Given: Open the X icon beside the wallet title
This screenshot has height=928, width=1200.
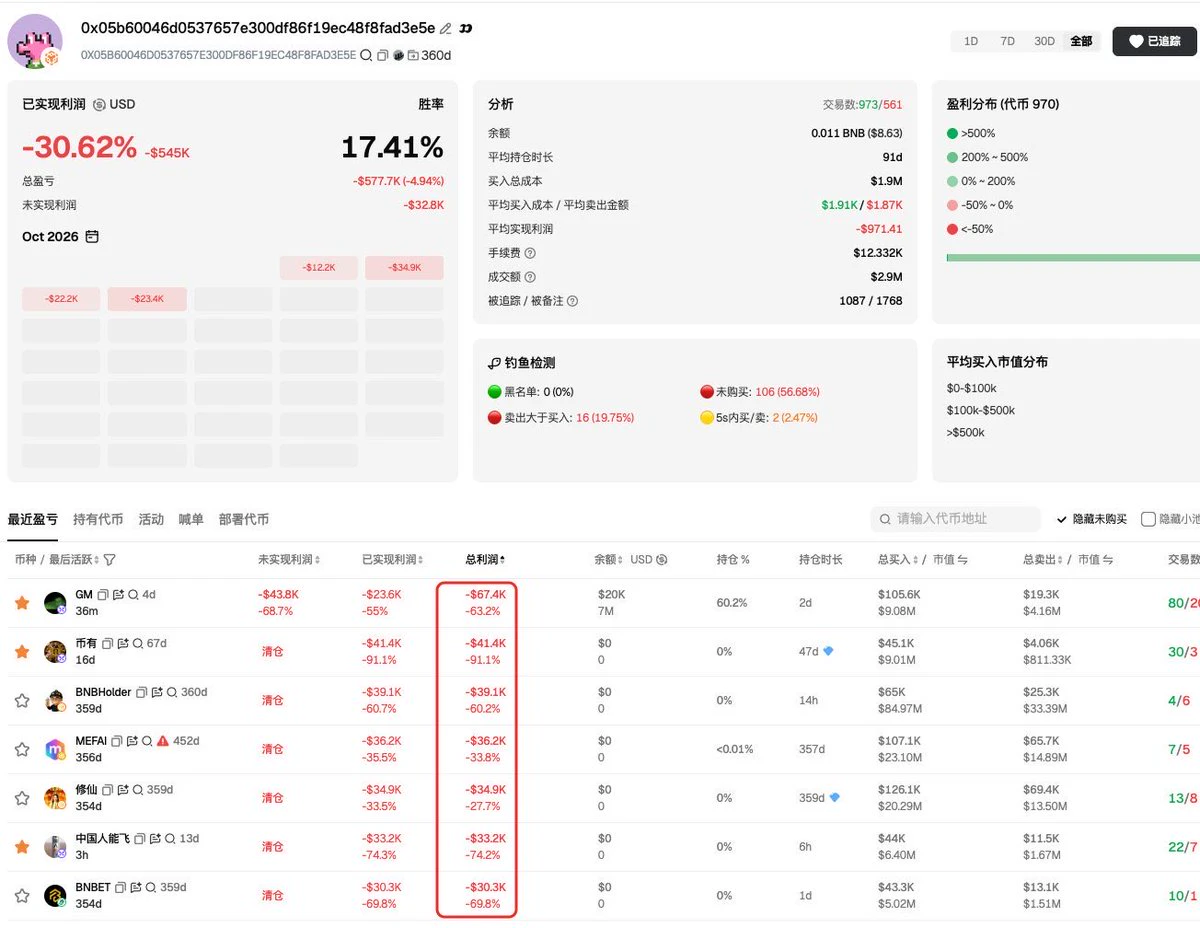Looking at the screenshot, I should click(465, 29).
